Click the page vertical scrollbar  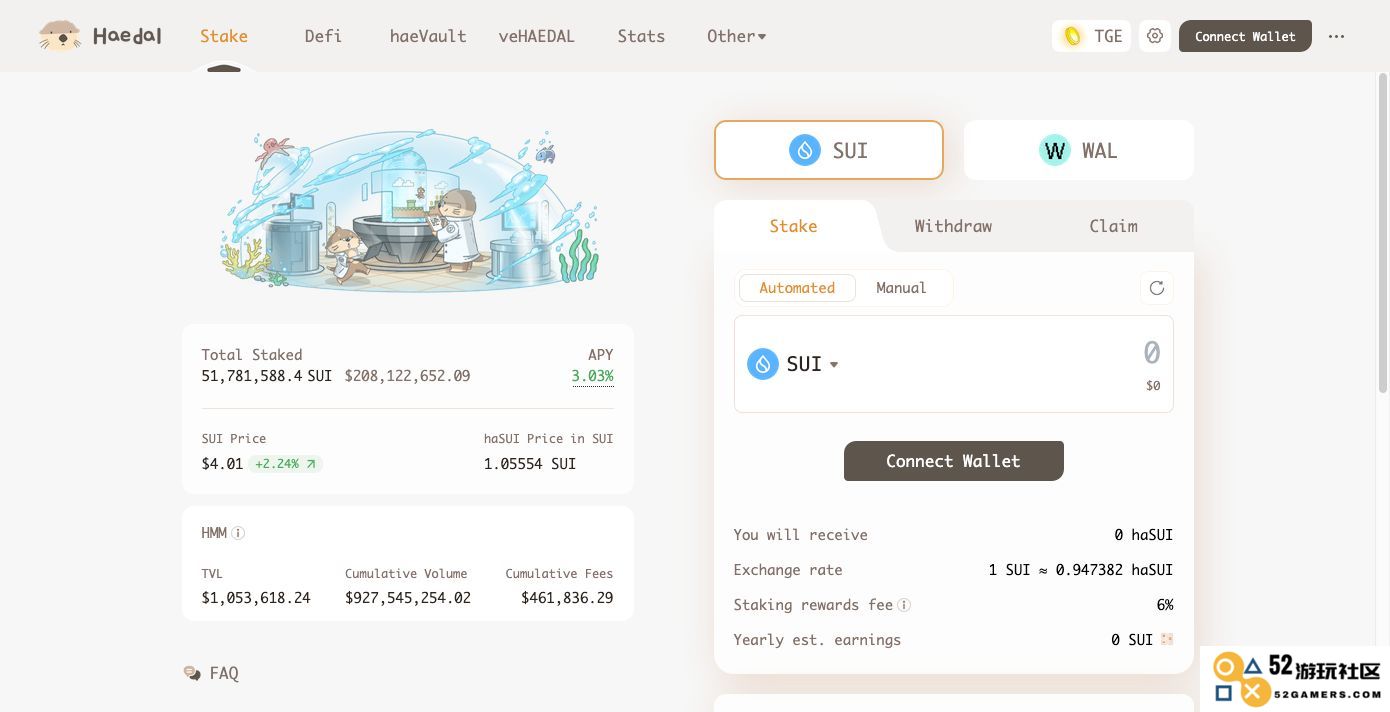tap(1383, 230)
